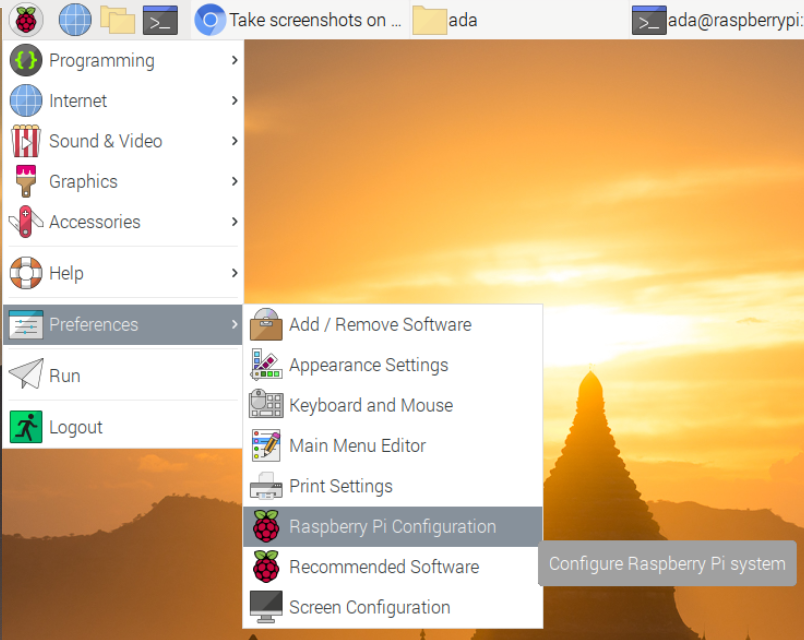804x640 pixels.
Task: Open the Main Menu Editor pencil icon
Action: (266, 445)
